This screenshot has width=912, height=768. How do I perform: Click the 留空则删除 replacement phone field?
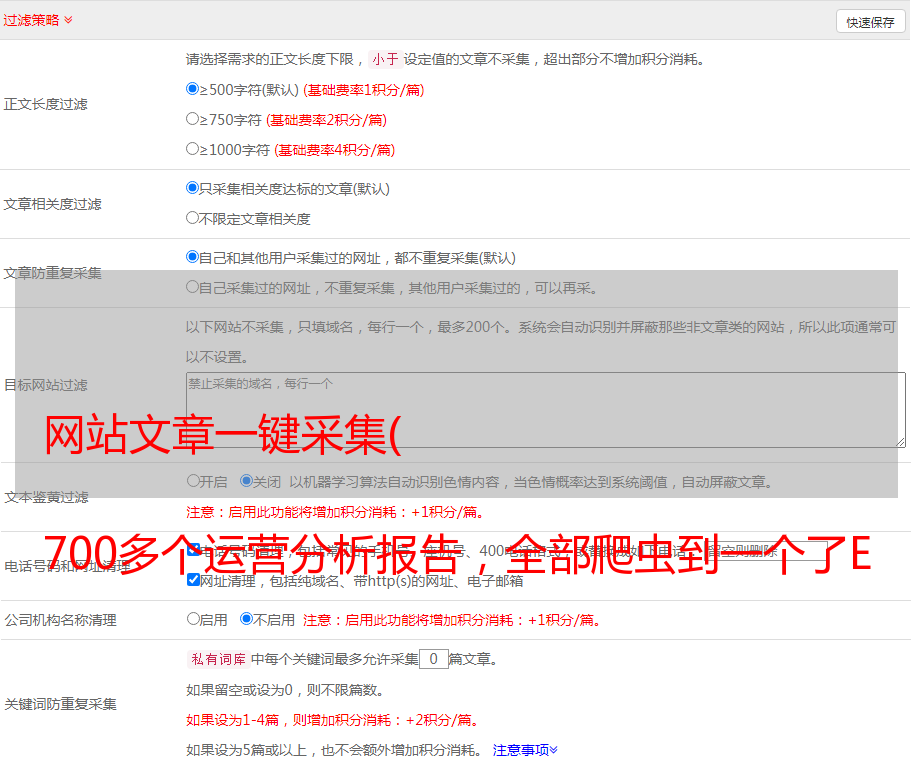tap(767, 551)
